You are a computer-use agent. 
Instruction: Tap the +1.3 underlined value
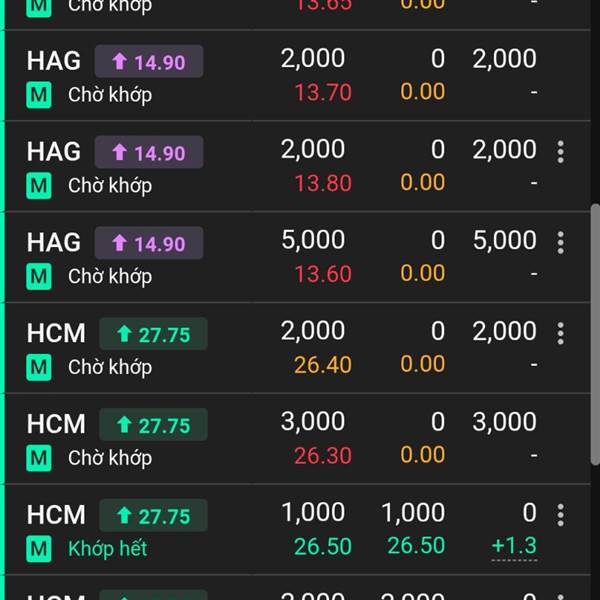[x=514, y=546]
